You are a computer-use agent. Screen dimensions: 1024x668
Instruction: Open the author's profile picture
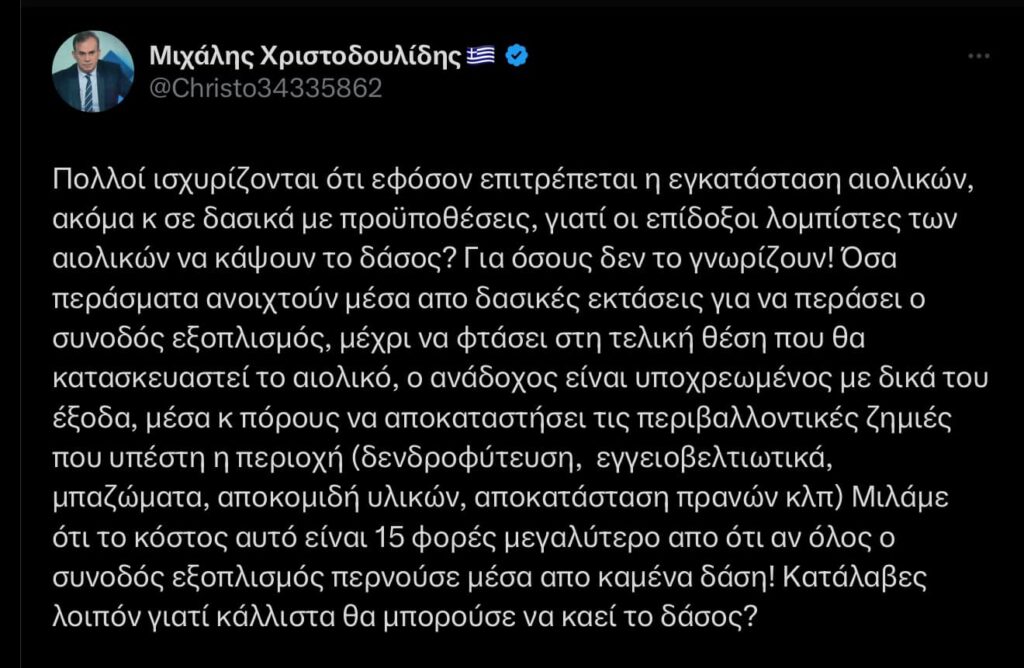click(x=93, y=71)
